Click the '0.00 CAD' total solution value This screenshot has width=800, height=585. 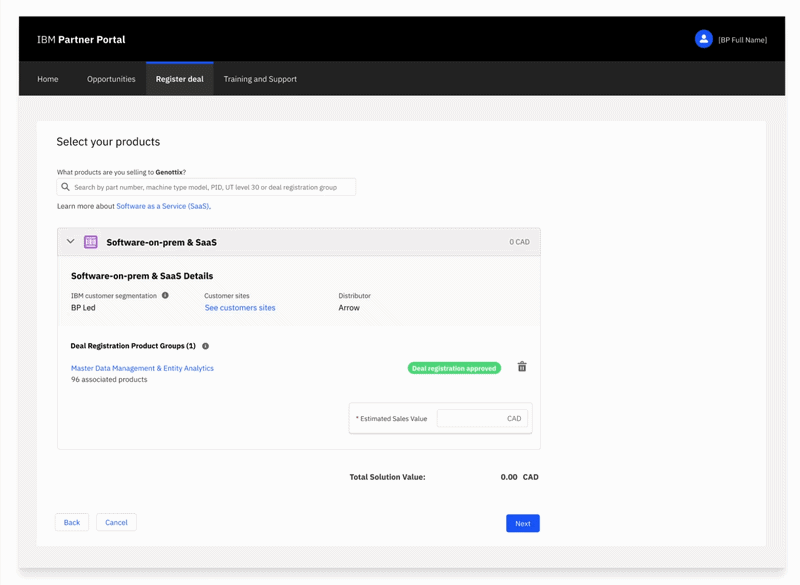tap(519, 477)
